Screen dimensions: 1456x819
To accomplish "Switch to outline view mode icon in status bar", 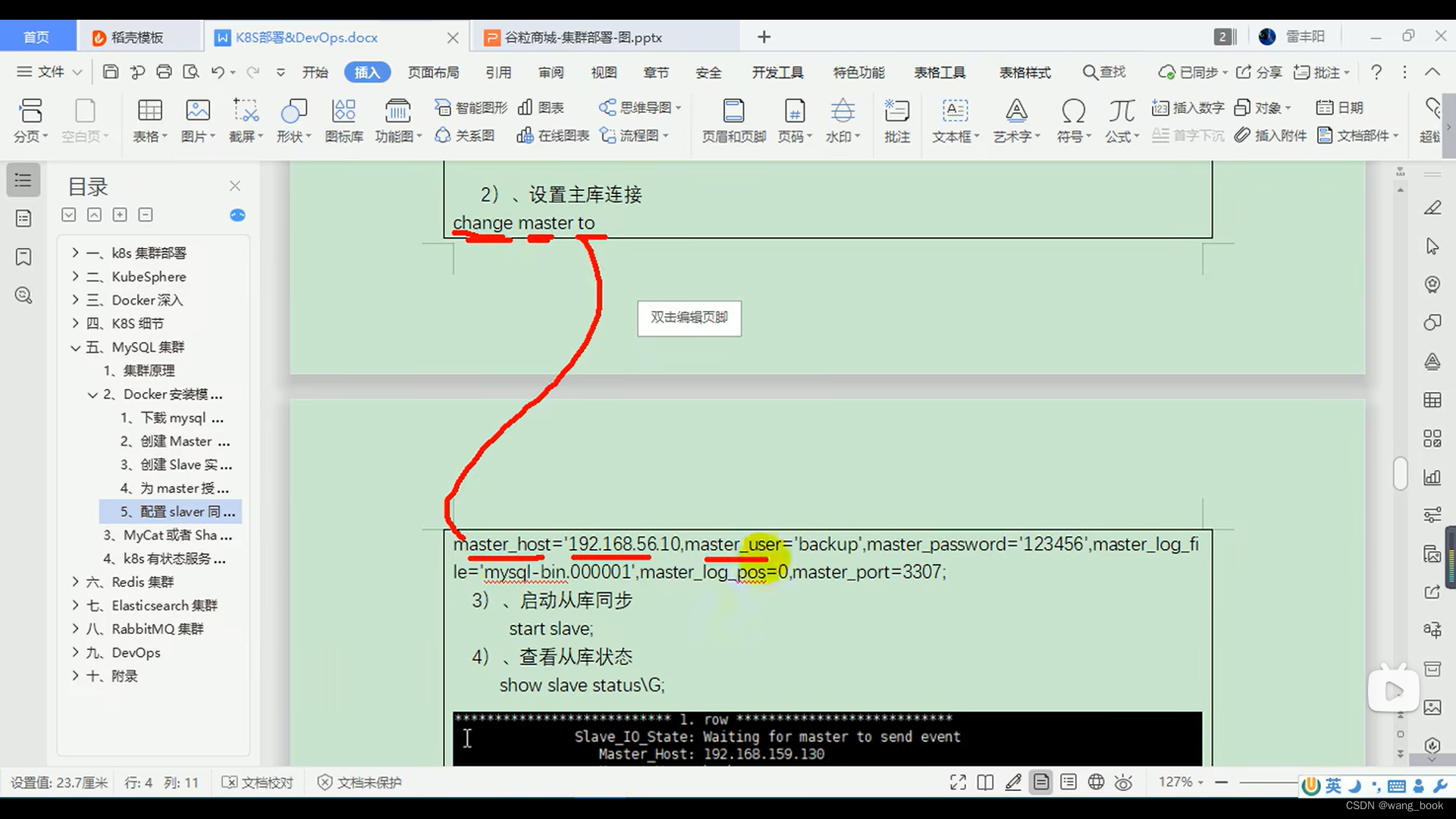I will 1068,783.
